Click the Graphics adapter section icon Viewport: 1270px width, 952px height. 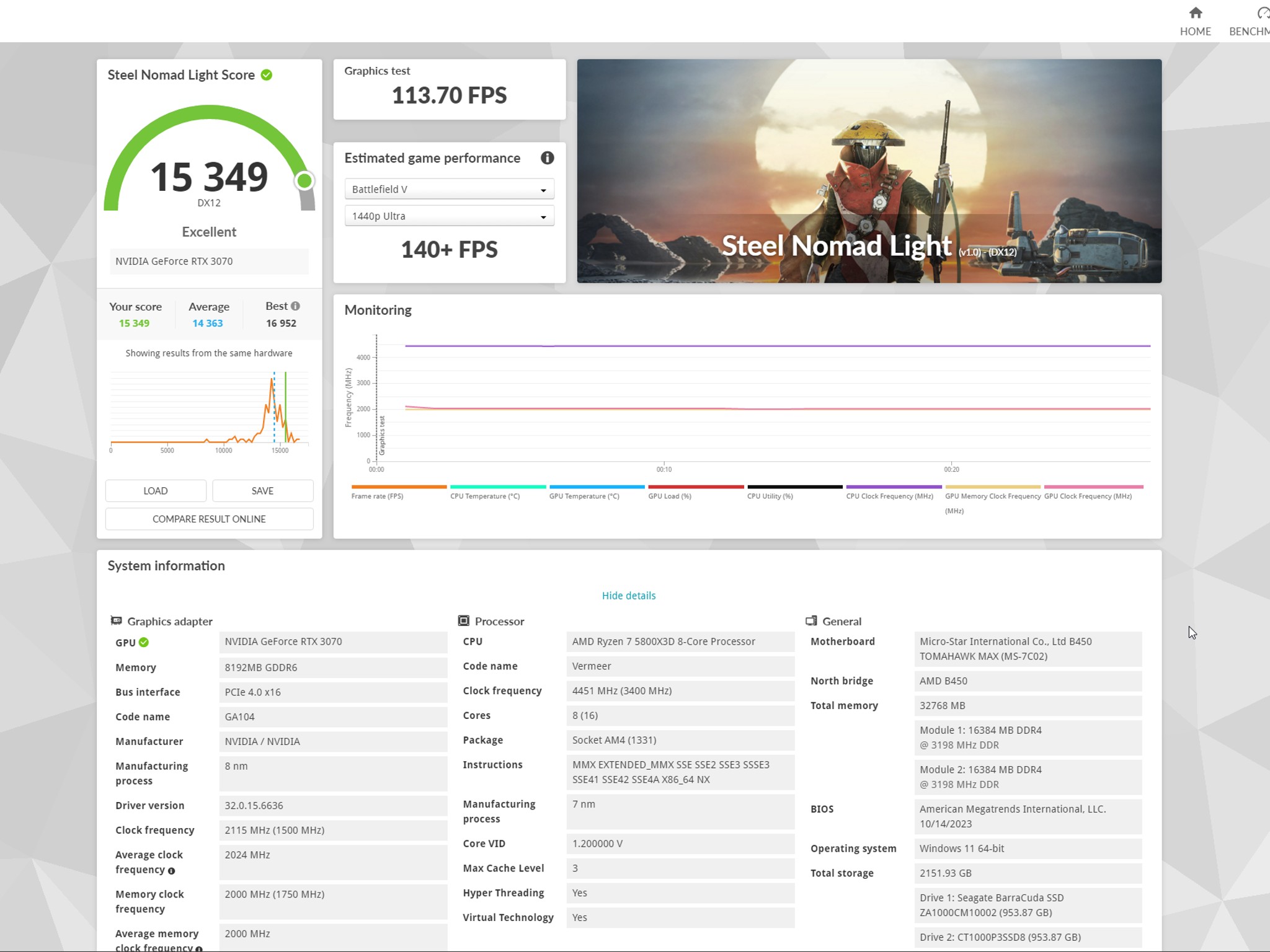click(x=116, y=620)
